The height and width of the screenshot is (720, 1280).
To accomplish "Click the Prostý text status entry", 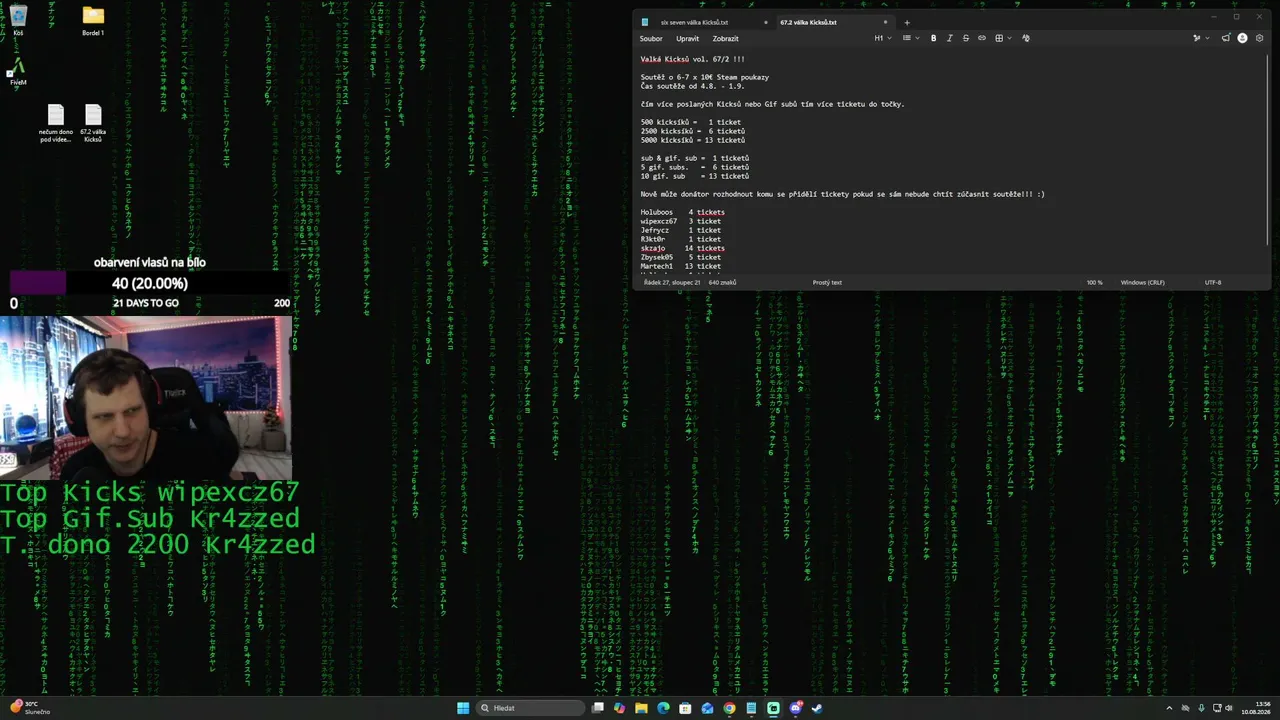I will (827, 282).
